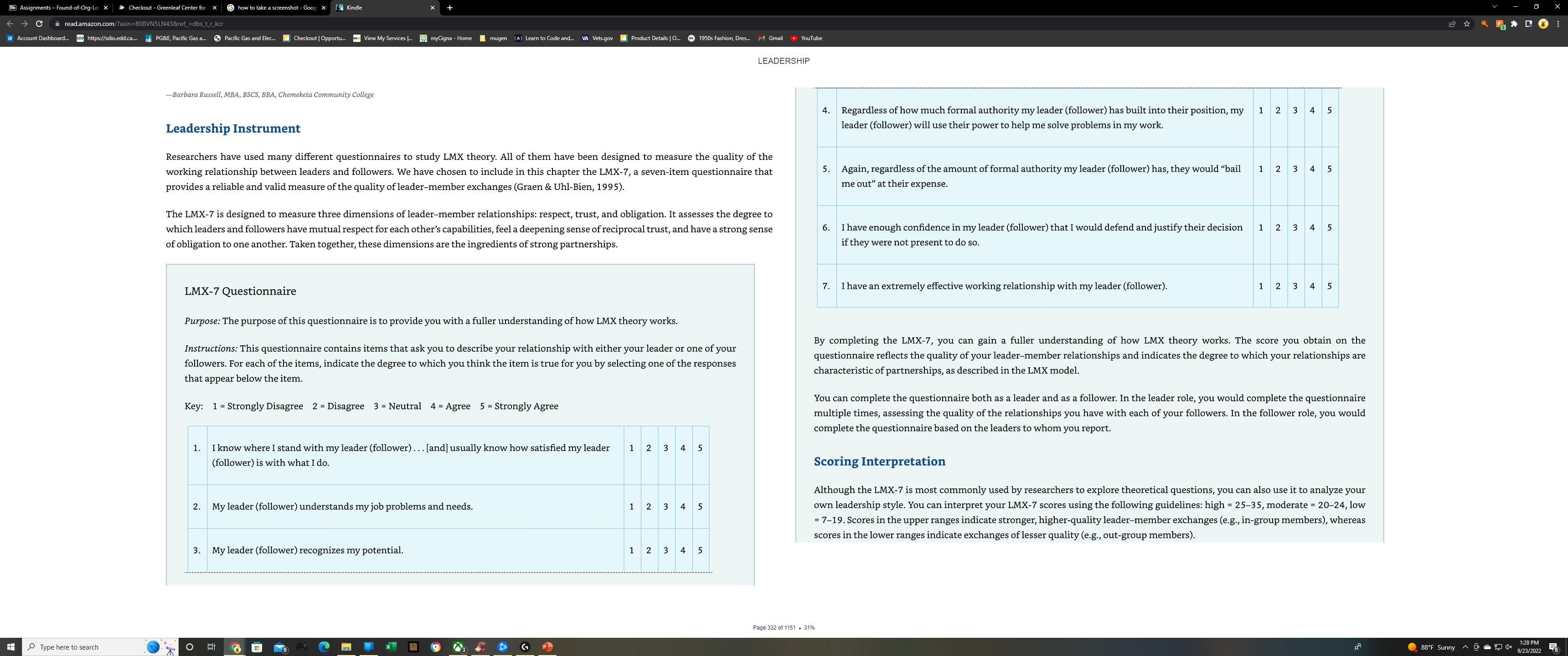Share this page using the share icon
The height and width of the screenshot is (656, 1568).
pos(1452,24)
